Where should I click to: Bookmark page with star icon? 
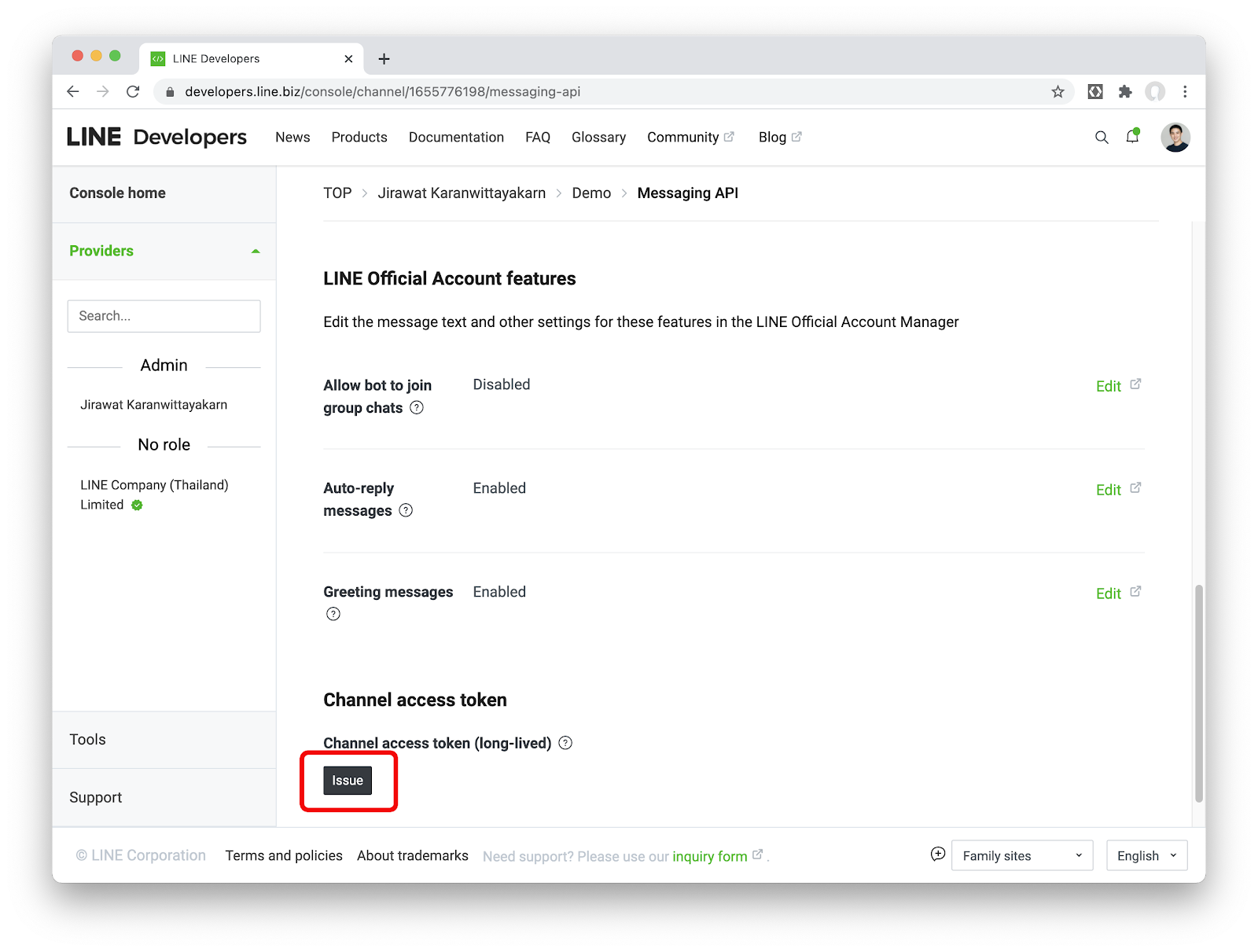click(1058, 92)
